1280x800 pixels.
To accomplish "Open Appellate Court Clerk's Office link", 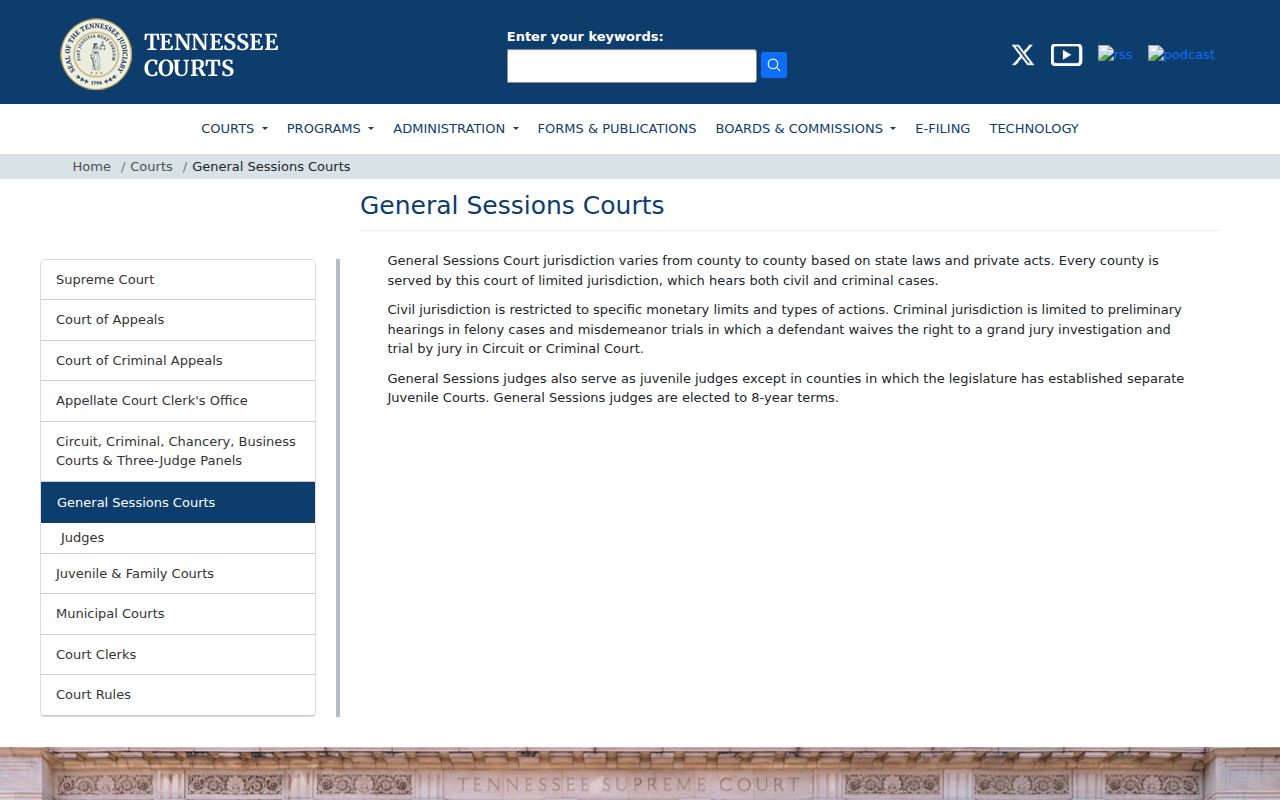I will tap(178, 401).
